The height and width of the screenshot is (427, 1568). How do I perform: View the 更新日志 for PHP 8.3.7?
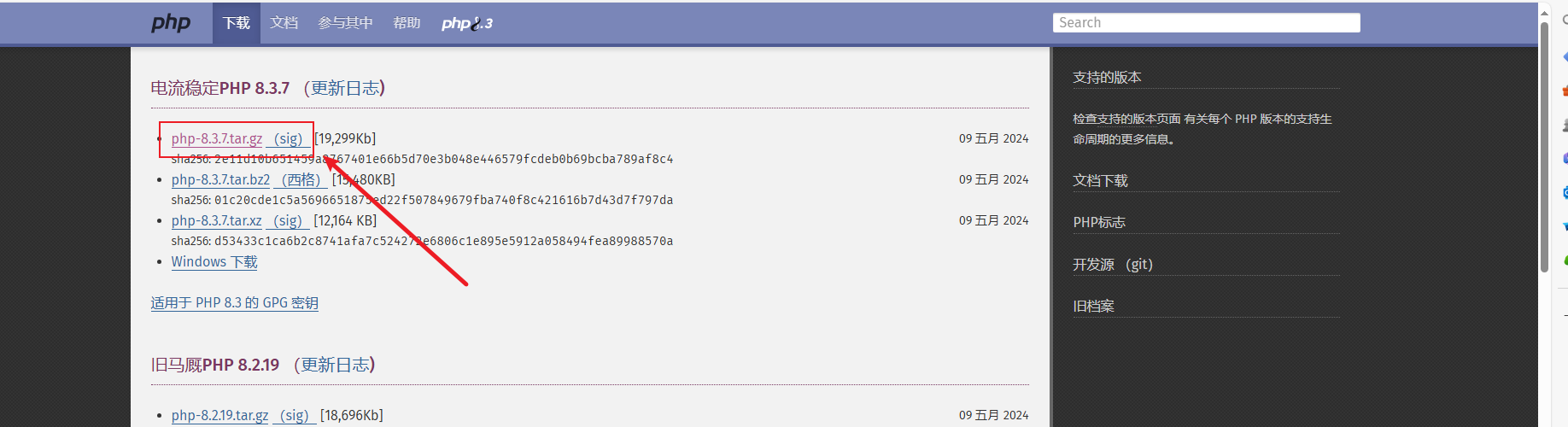click(344, 88)
